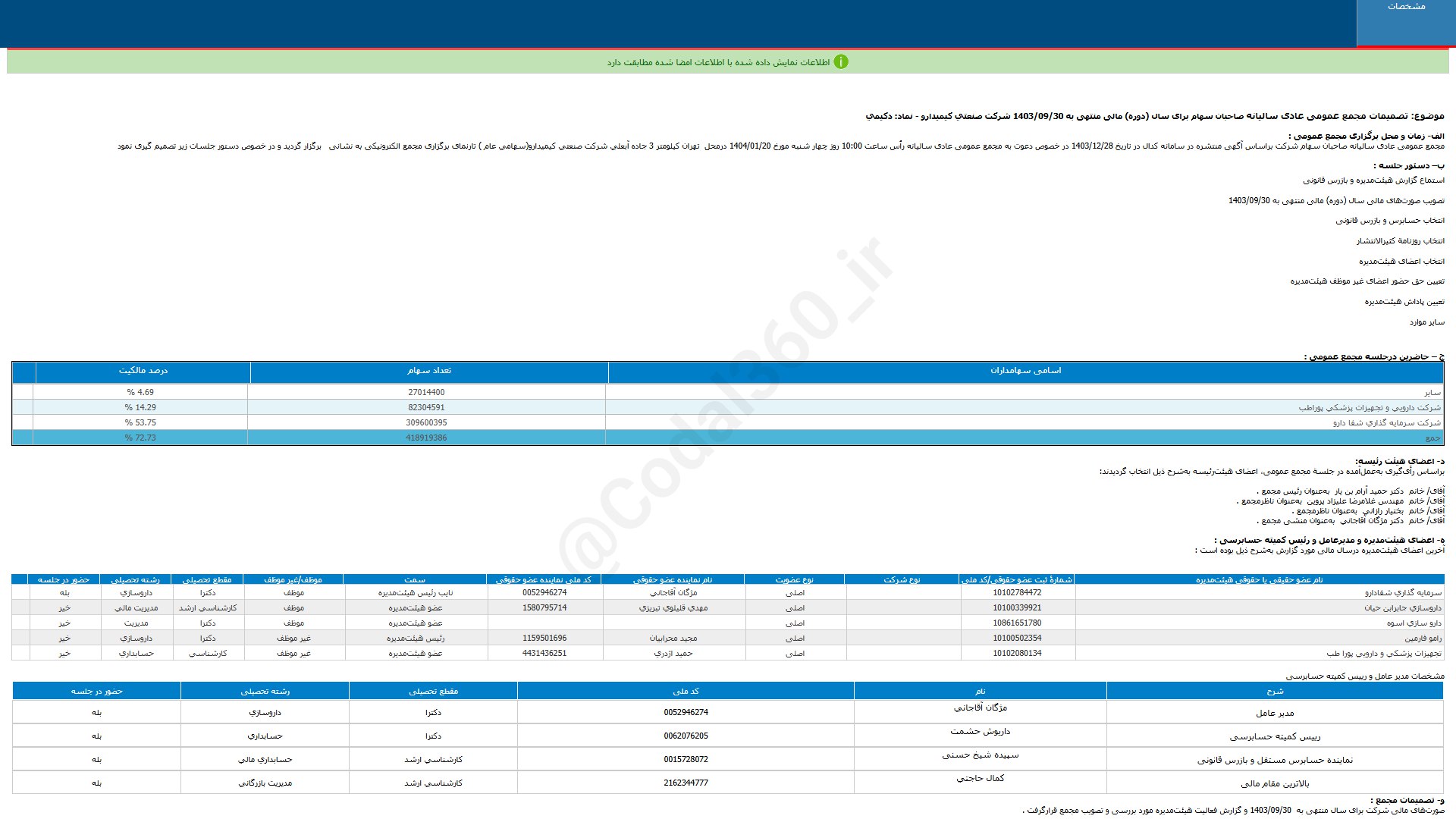Select the رییس کمیته حسابرسی row
1456x819 pixels.
click(x=1274, y=737)
